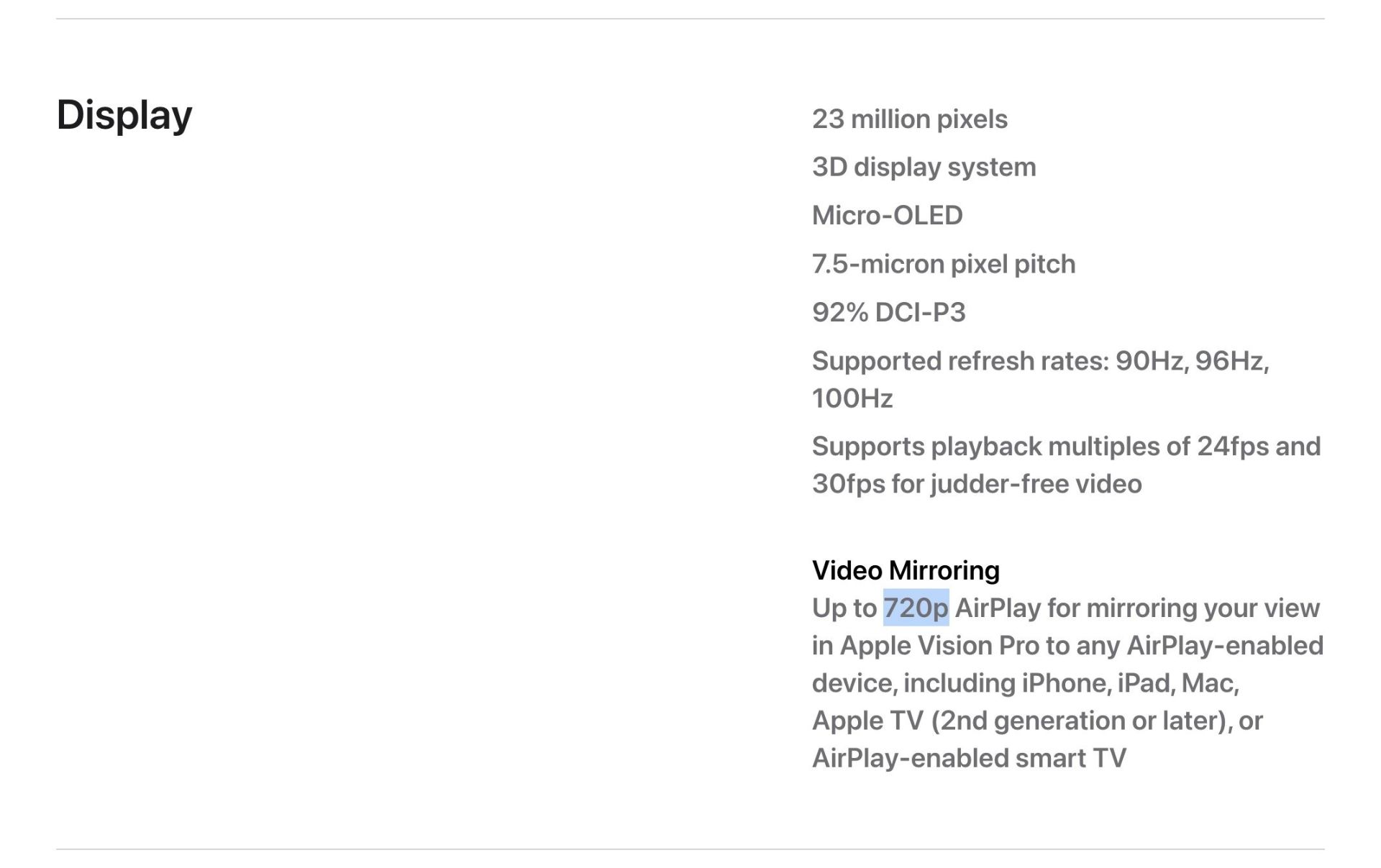This screenshot has height=868, width=1381.
Task: Click the "Video Mirroring" subheading
Action: coord(906,570)
